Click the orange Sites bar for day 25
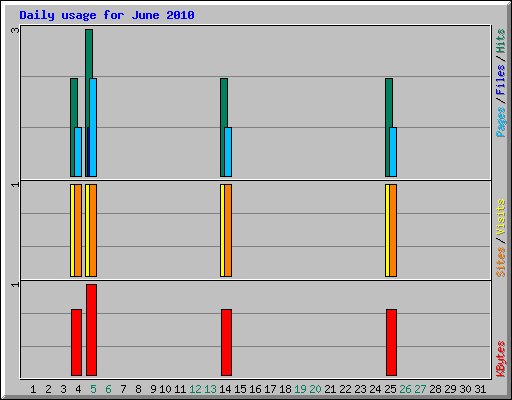 pyautogui.click(x=393, y=230)
